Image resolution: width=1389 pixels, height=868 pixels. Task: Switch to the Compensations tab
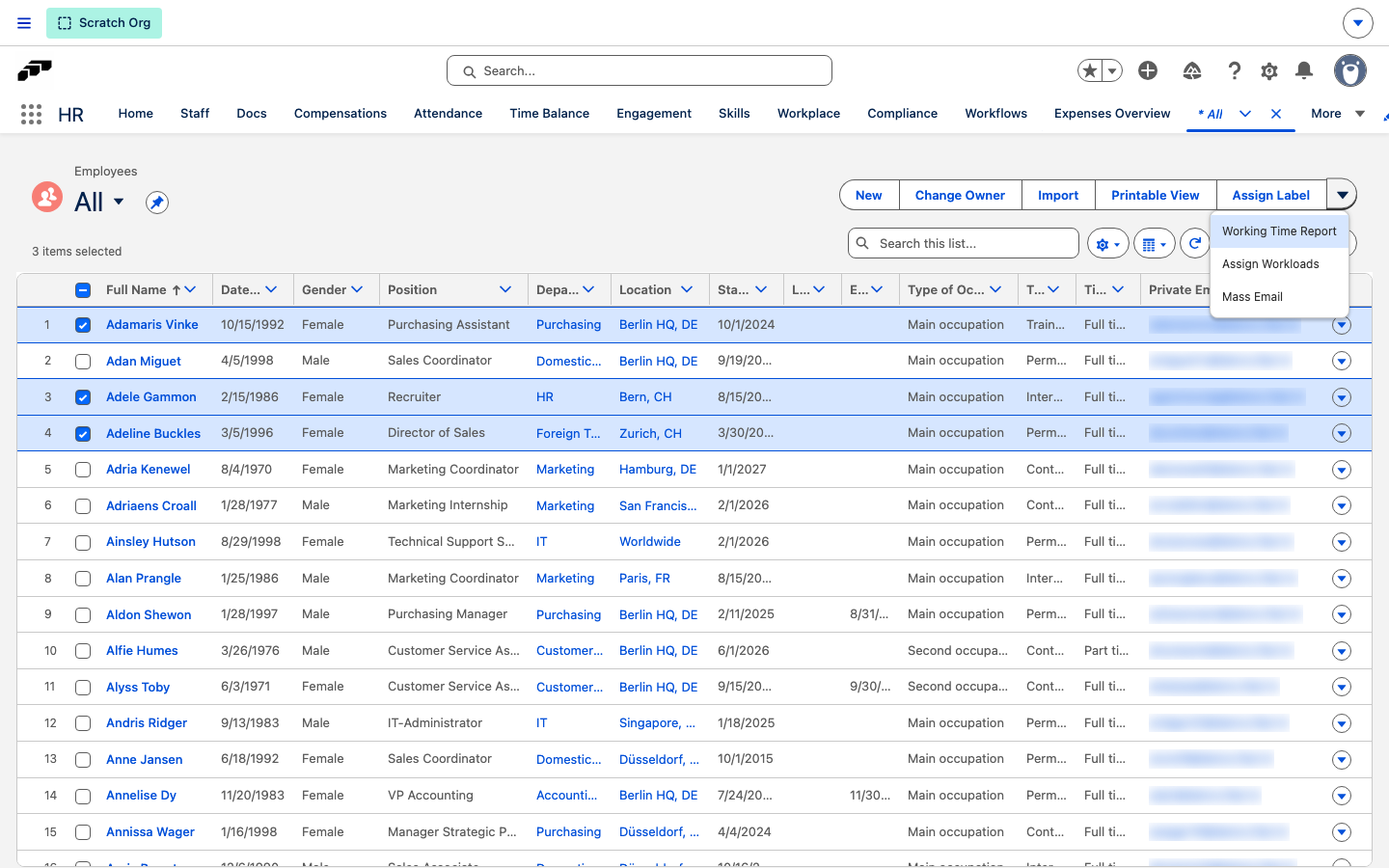tap(340, 114)
